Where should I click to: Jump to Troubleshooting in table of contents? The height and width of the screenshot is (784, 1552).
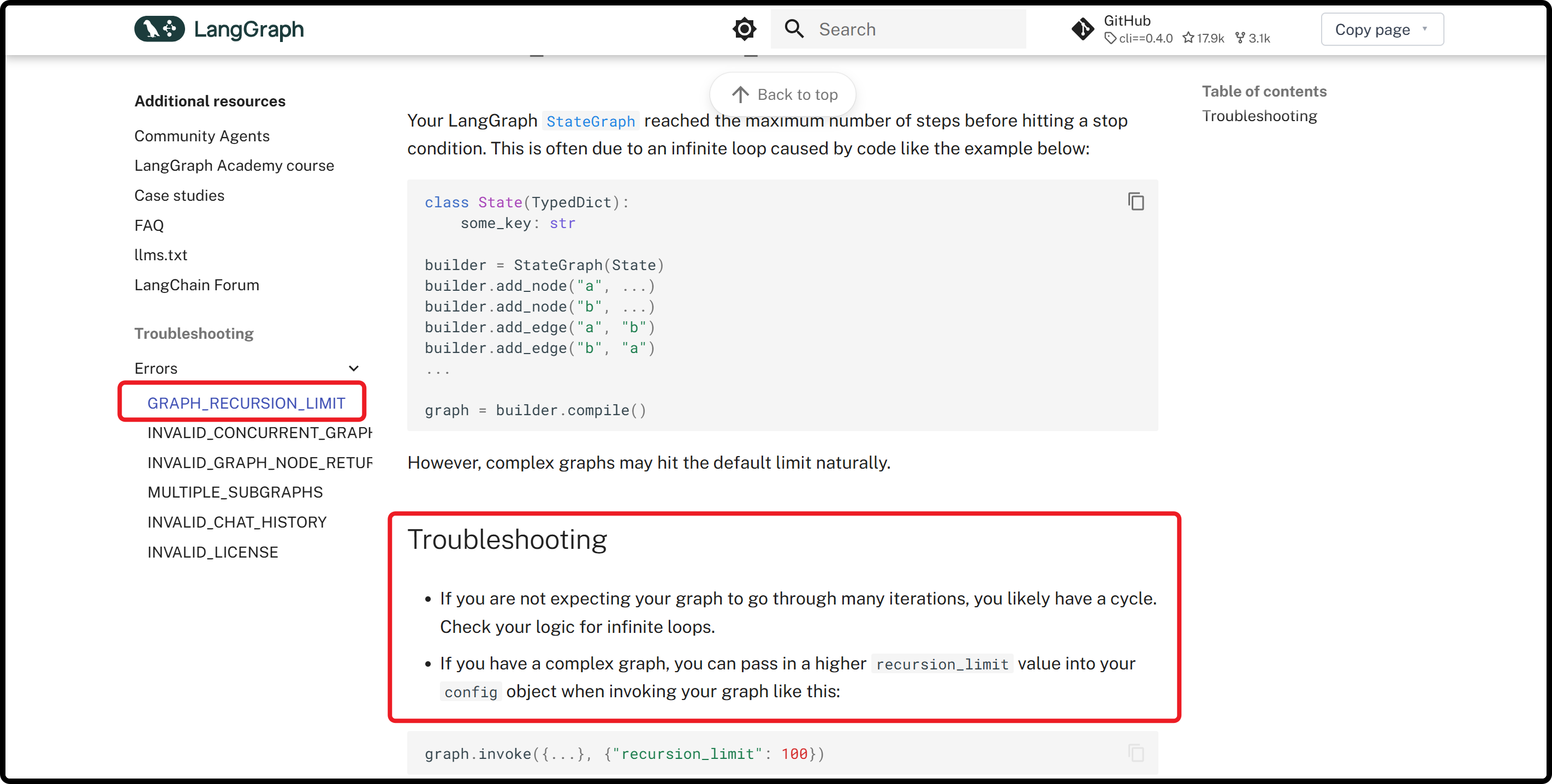pos(1259,116)
